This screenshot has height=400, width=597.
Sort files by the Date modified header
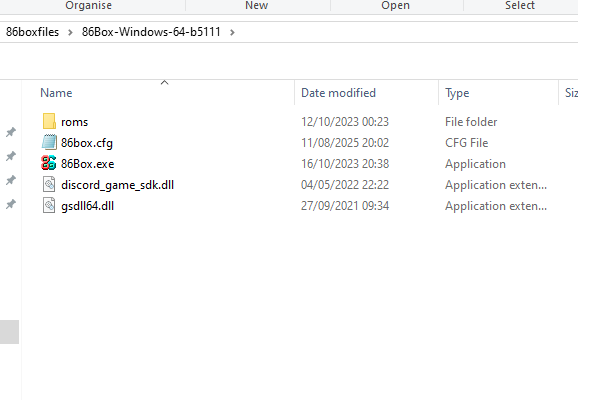[x=338, y=93]
